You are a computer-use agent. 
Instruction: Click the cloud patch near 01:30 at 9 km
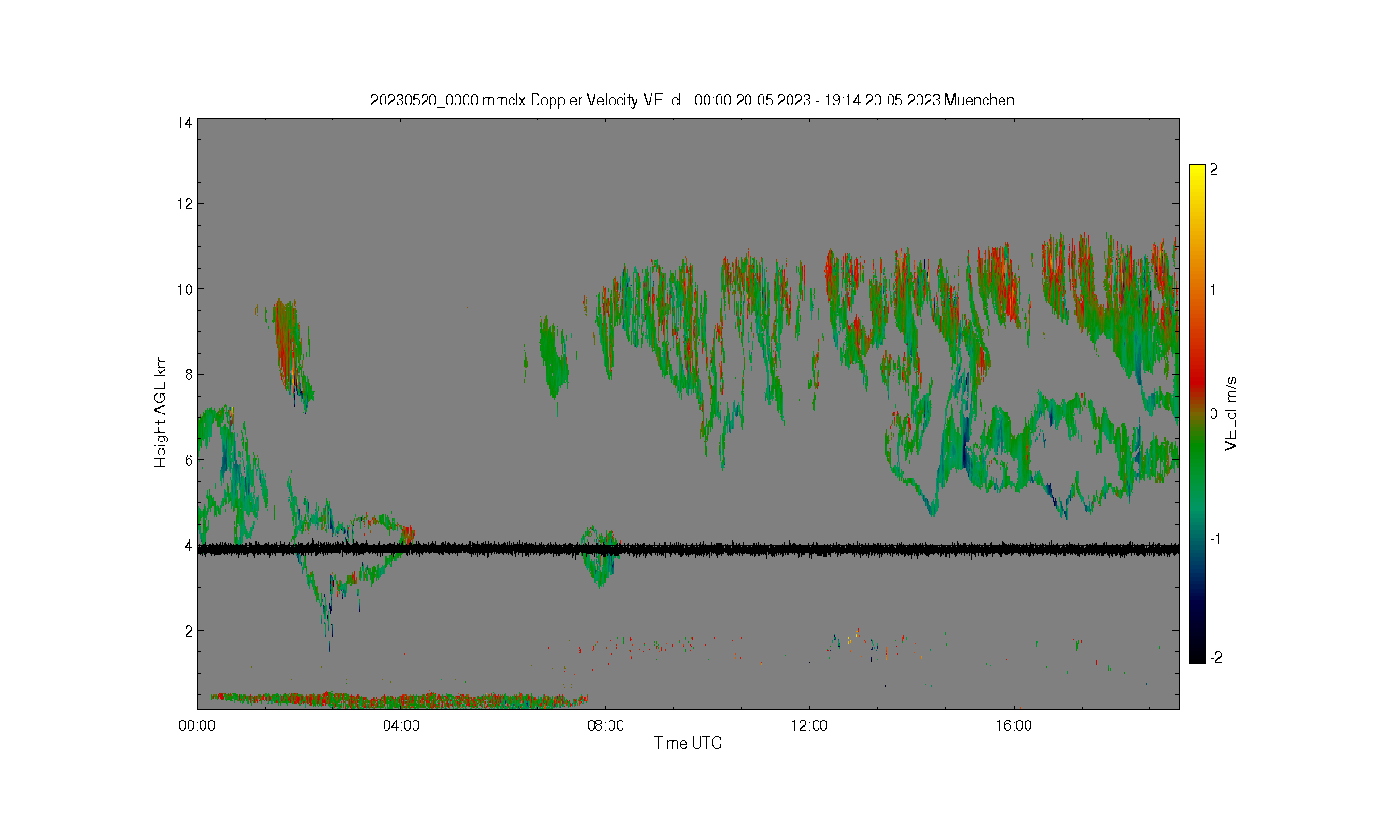pos(291,353)
